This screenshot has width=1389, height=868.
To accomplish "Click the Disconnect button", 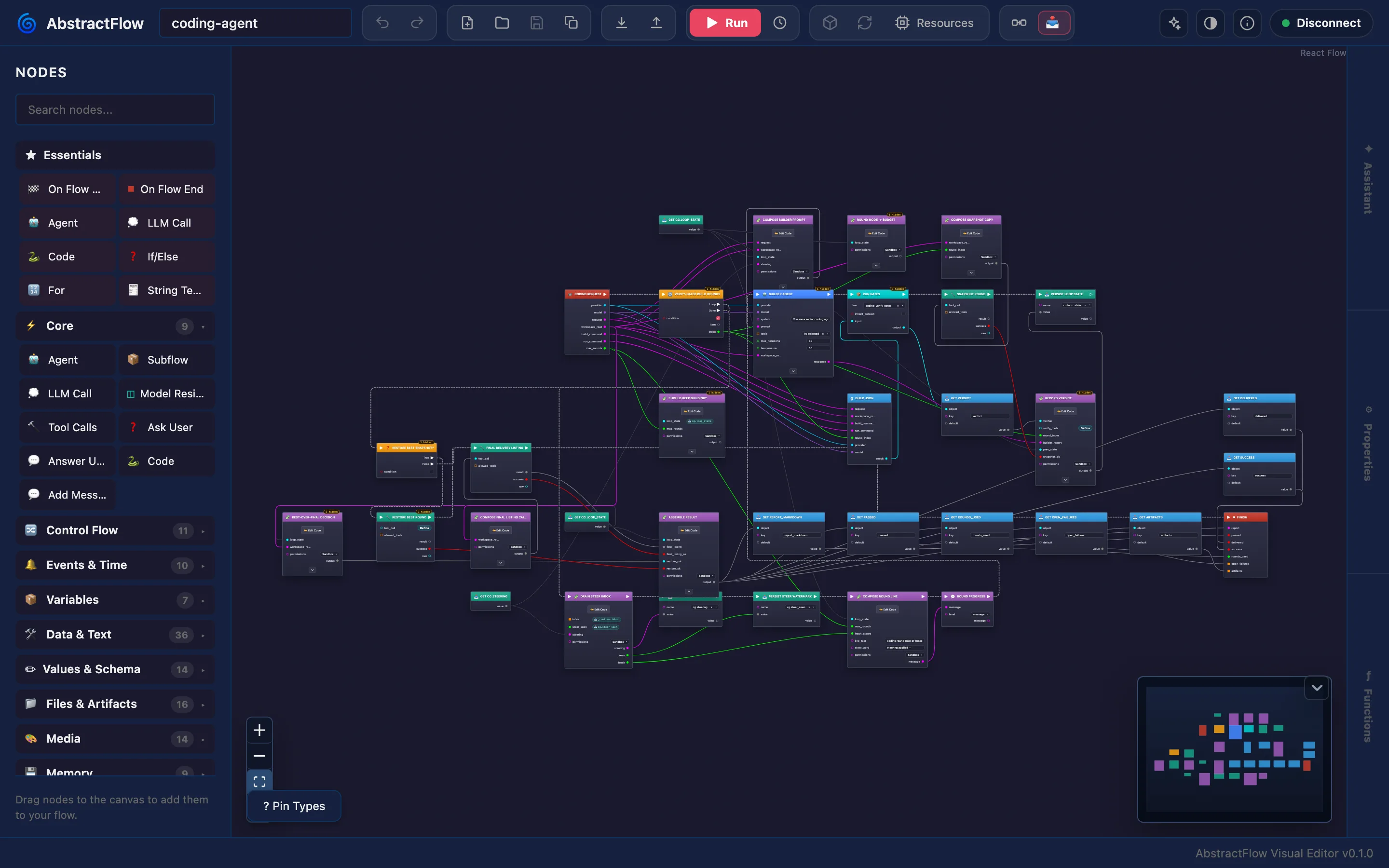I will pyautogui.click(x=1321, y=23).
